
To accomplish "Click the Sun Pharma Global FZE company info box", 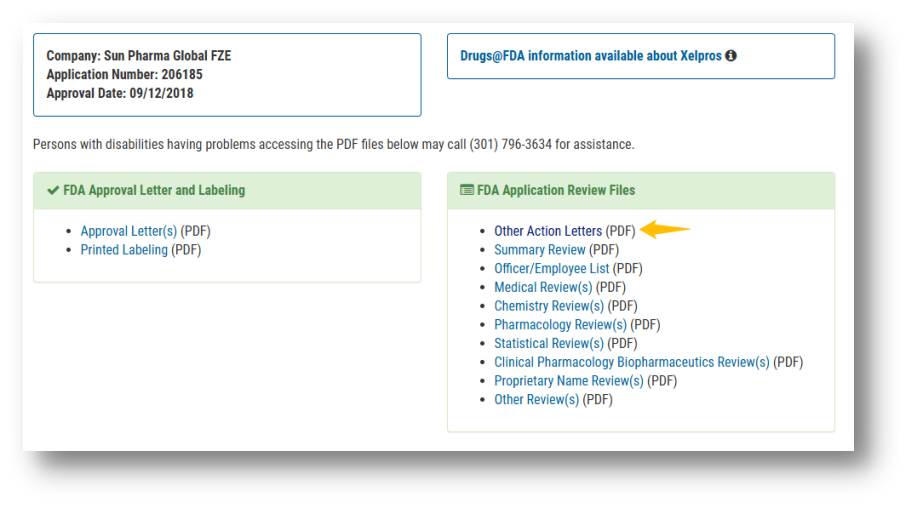I will pyautogui.click(x=227, y=75).
